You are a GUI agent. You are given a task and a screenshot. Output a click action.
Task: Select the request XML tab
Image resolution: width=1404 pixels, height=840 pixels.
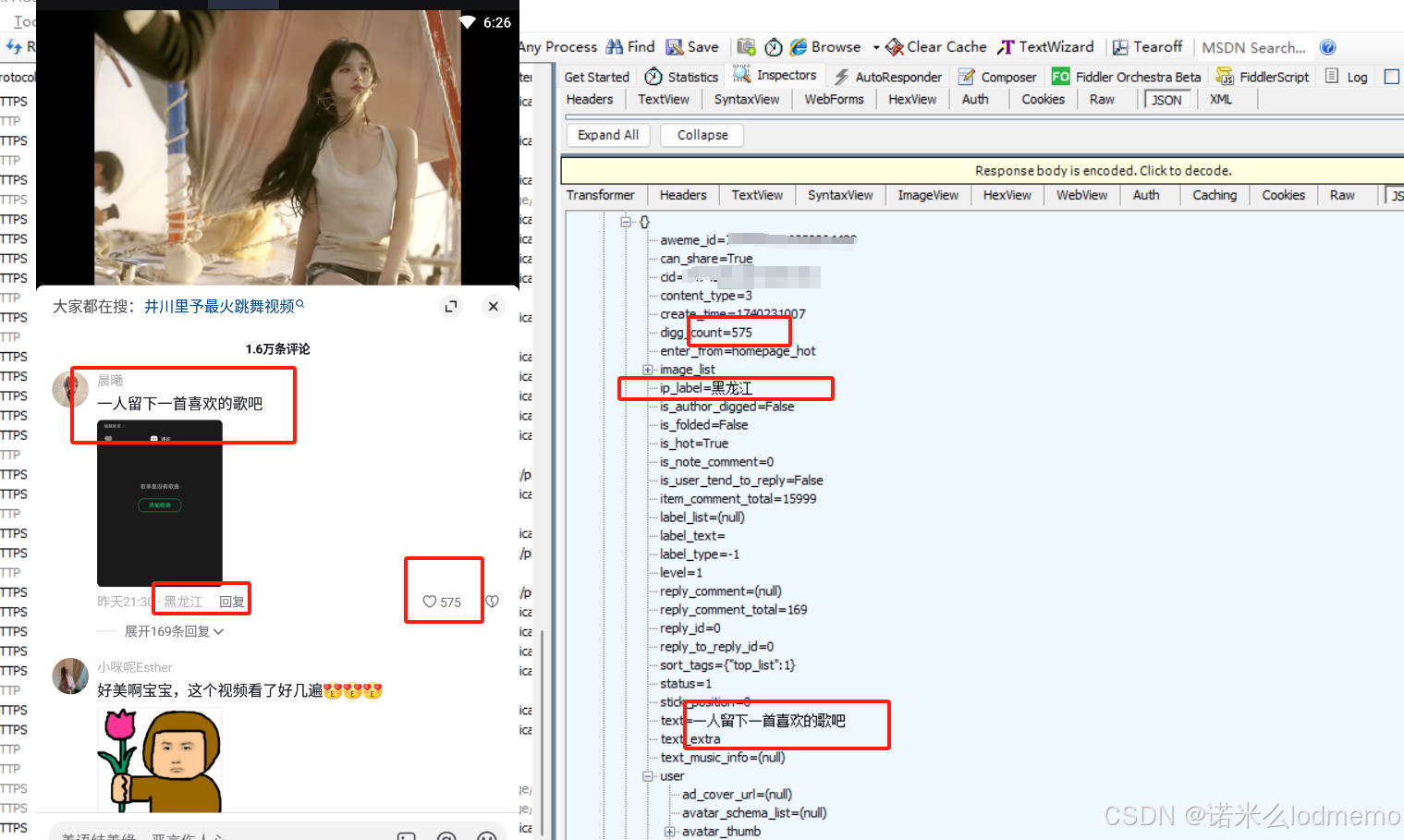1220,99
